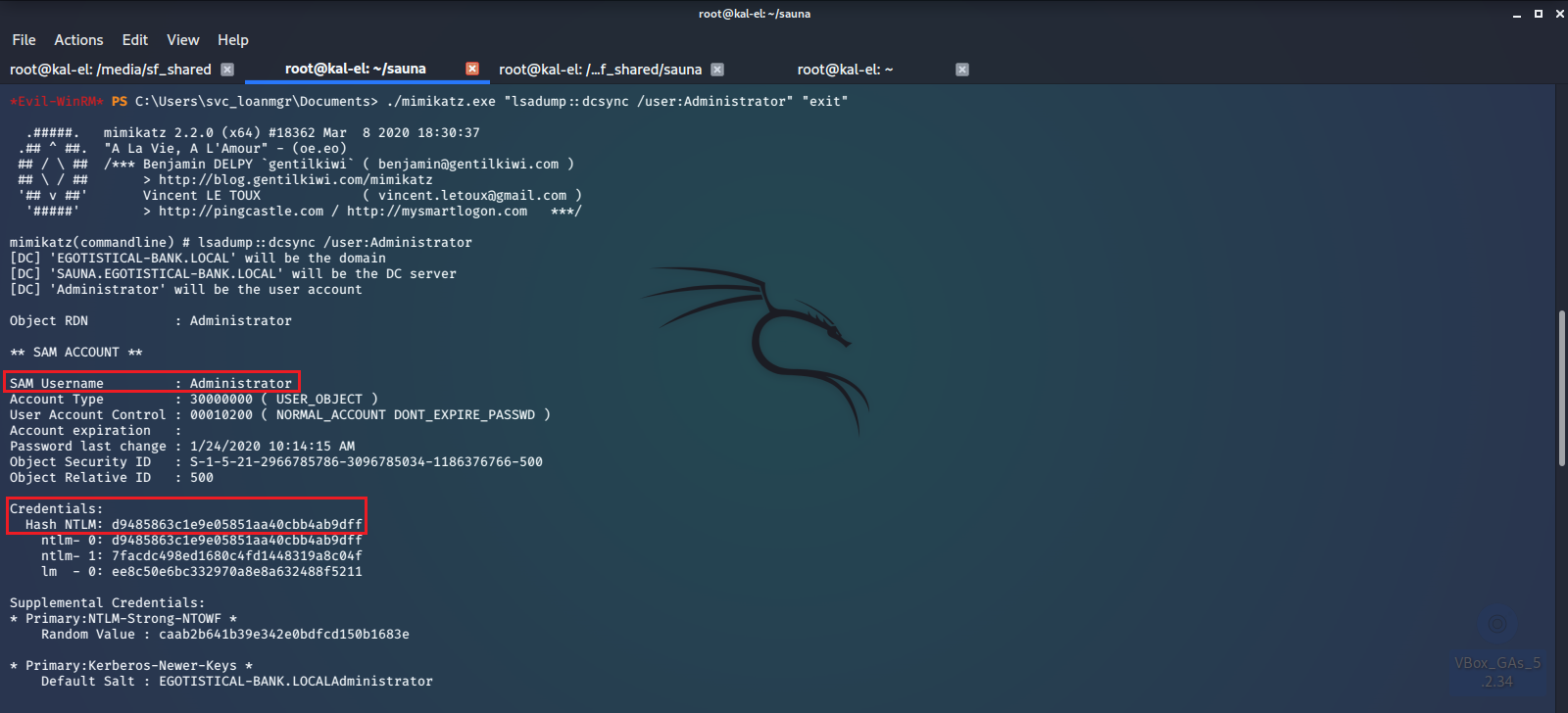This screenshot has height=713, width=1568.
Task: Click the Object Relative ID 500 line
Action: 112,477
